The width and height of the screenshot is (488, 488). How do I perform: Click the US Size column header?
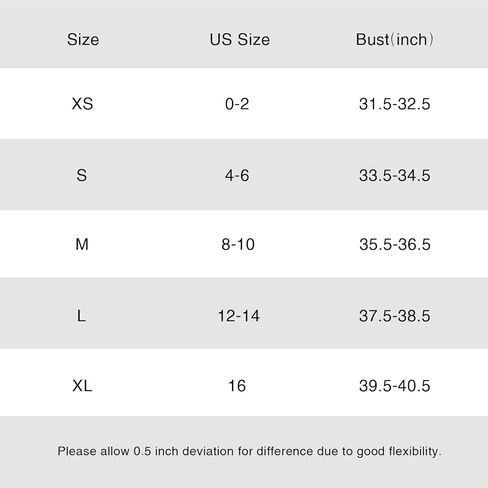[240, 40]
